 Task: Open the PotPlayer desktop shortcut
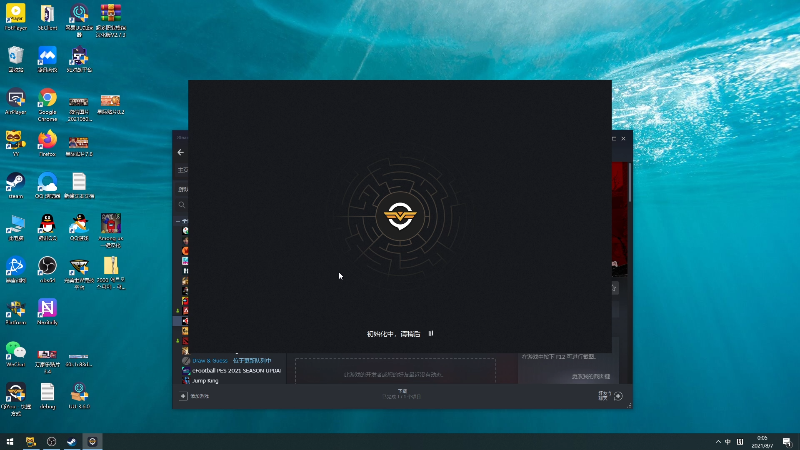click(x=15, y=17)
